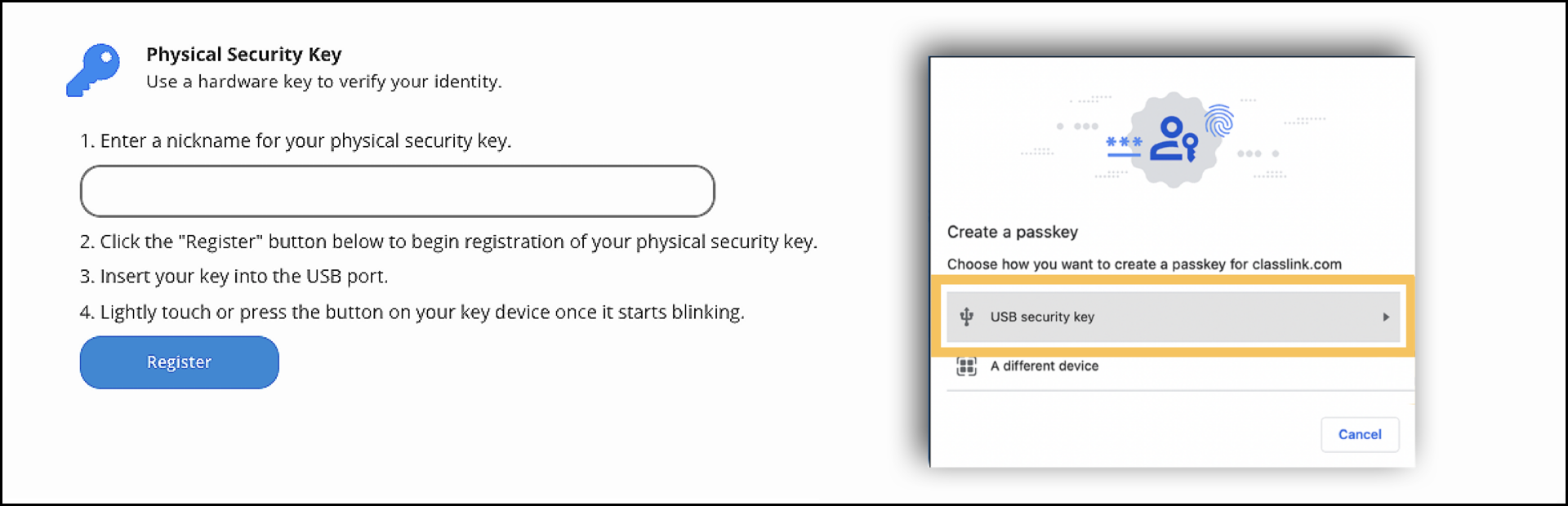Choose the A different device option
The height and width of the screenshot is (506, 1568).
tap(1044, 366)
